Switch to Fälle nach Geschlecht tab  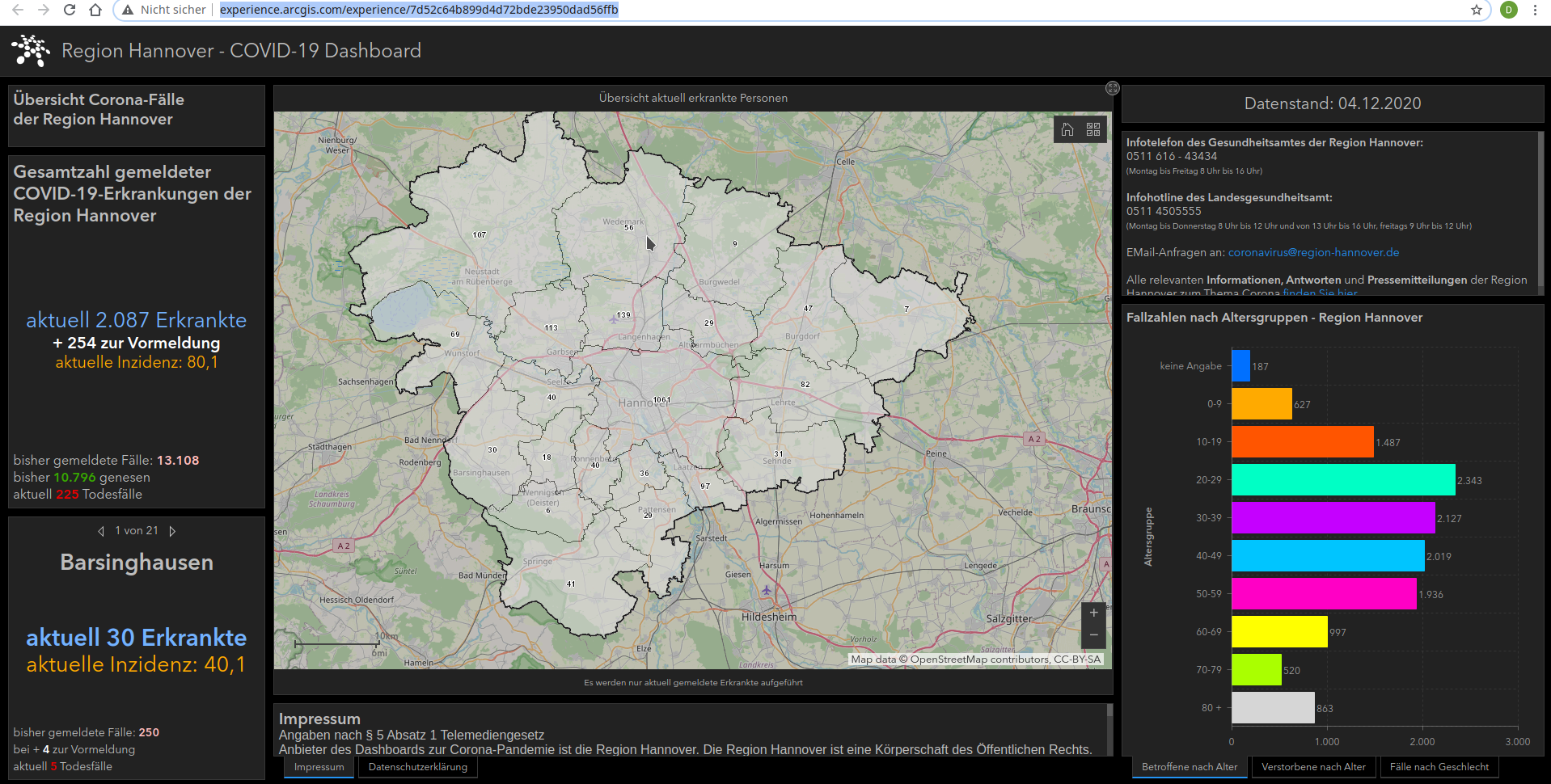[x=1439, y=767]
